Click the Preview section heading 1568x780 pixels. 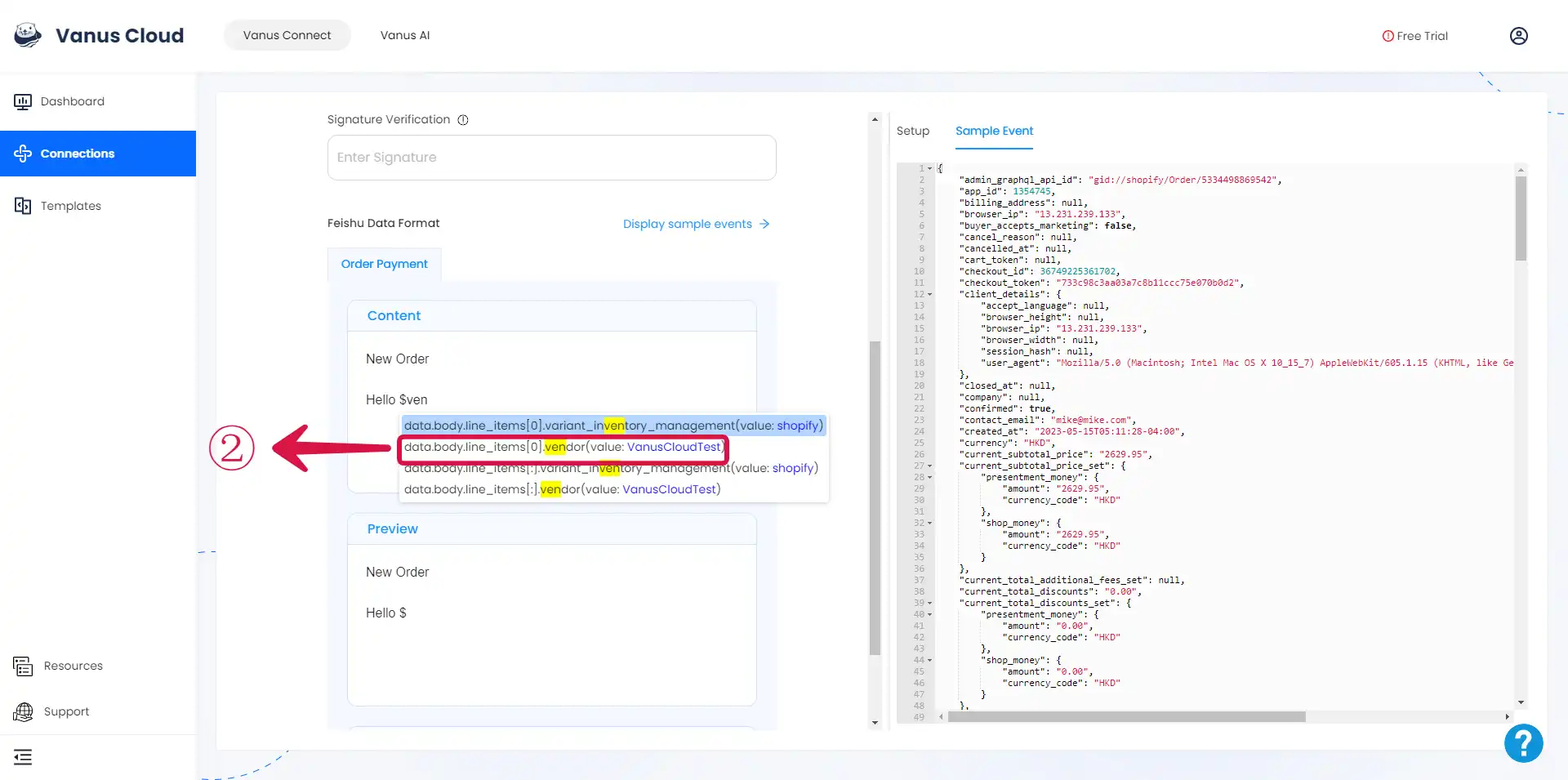[x=393, y=529]
